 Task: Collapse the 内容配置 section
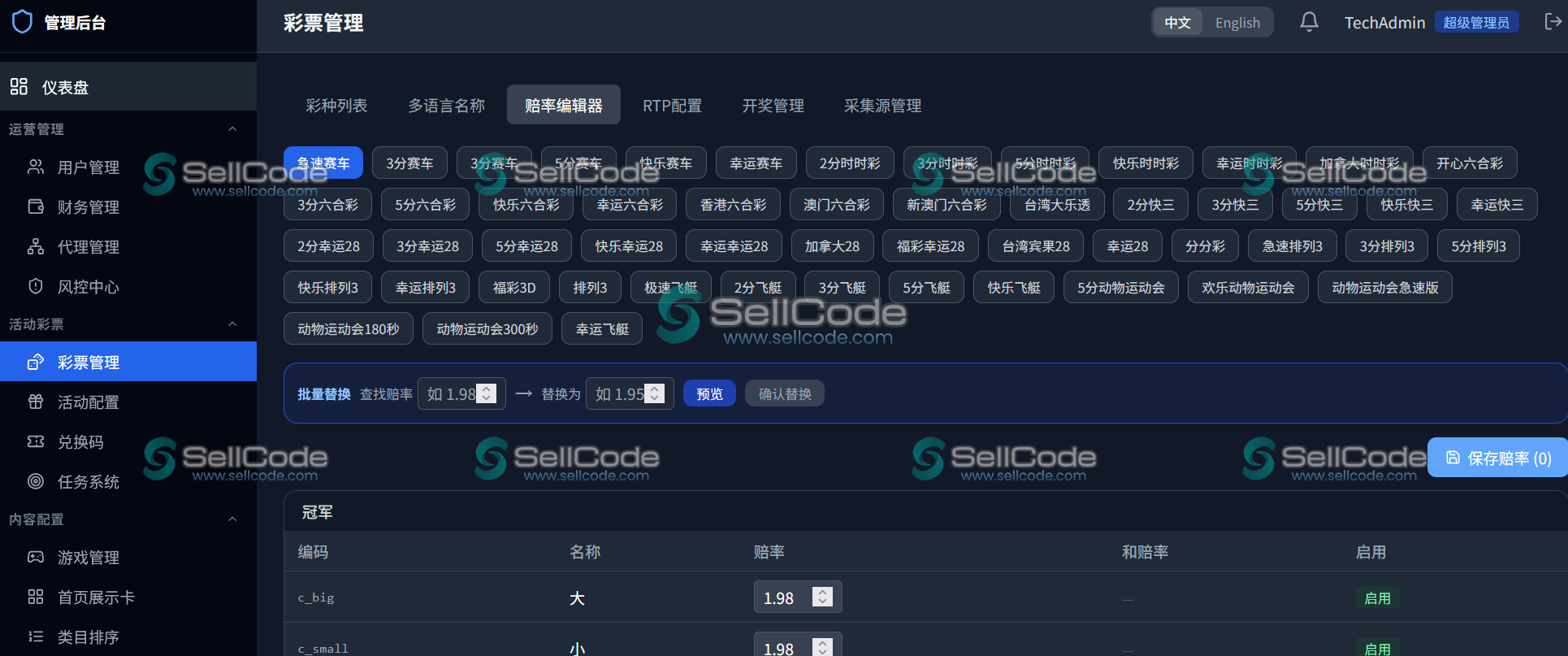tap(232, 519)
